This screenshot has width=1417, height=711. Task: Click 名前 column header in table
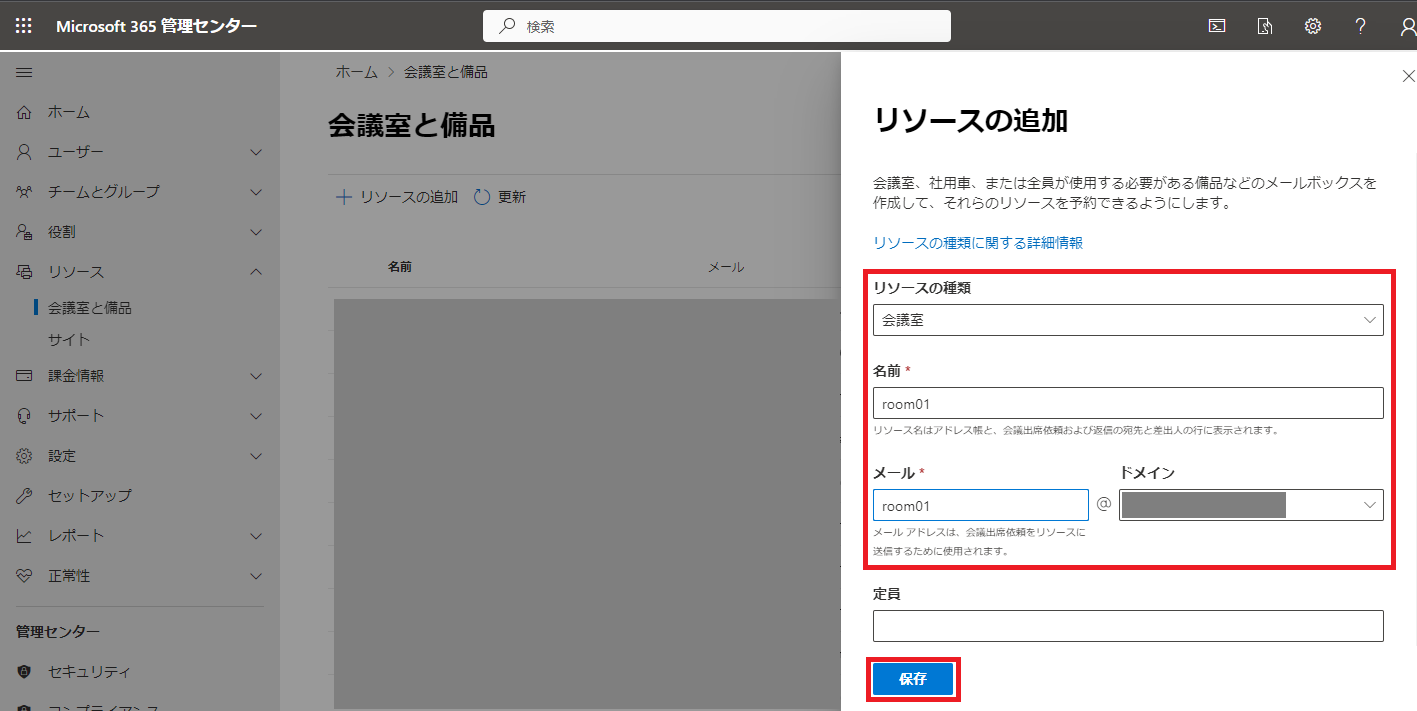tap(400, 267)
